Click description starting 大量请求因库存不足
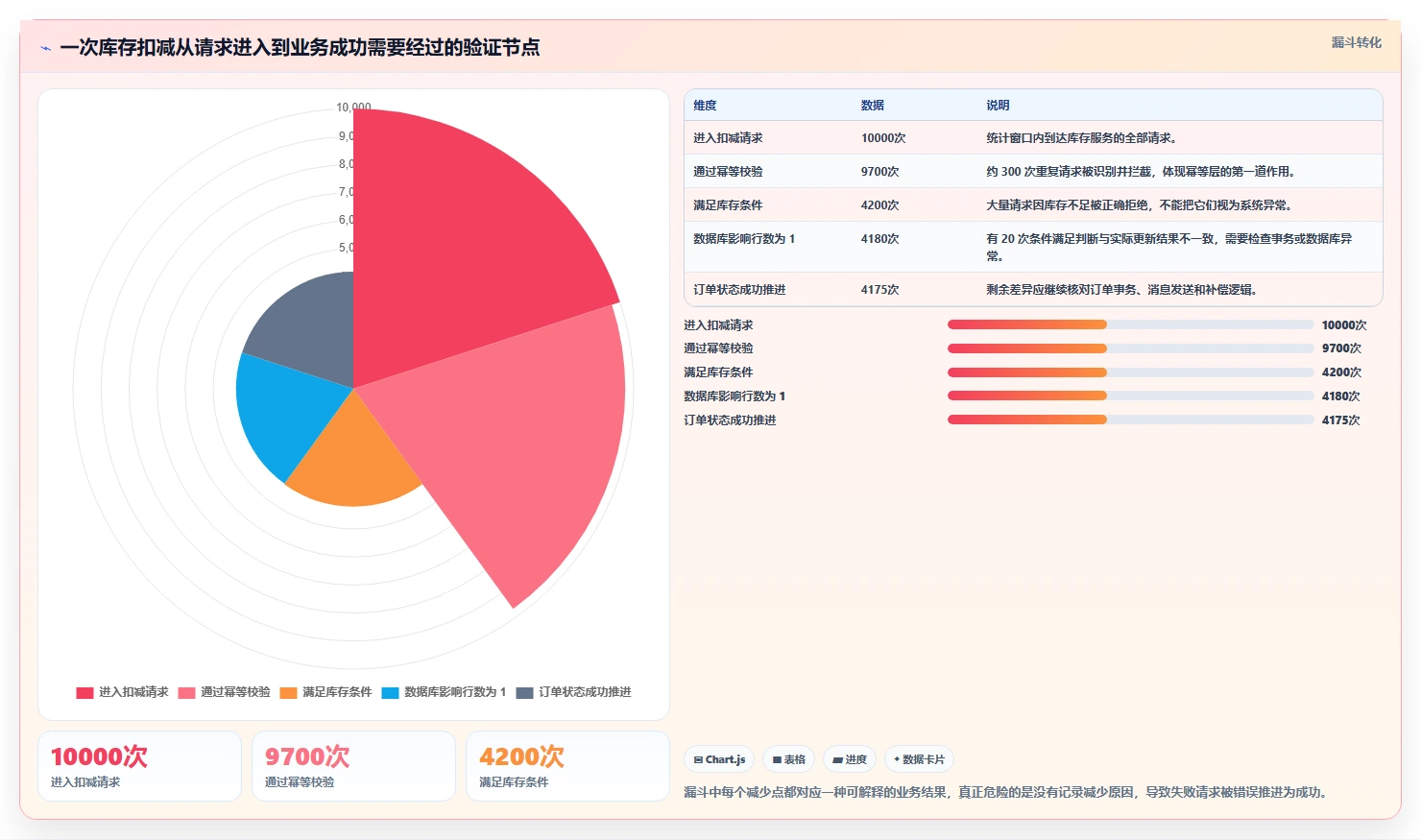The width and height of the screenshot is (1421, 840). pyautogui.click(x=1141, y=205)
